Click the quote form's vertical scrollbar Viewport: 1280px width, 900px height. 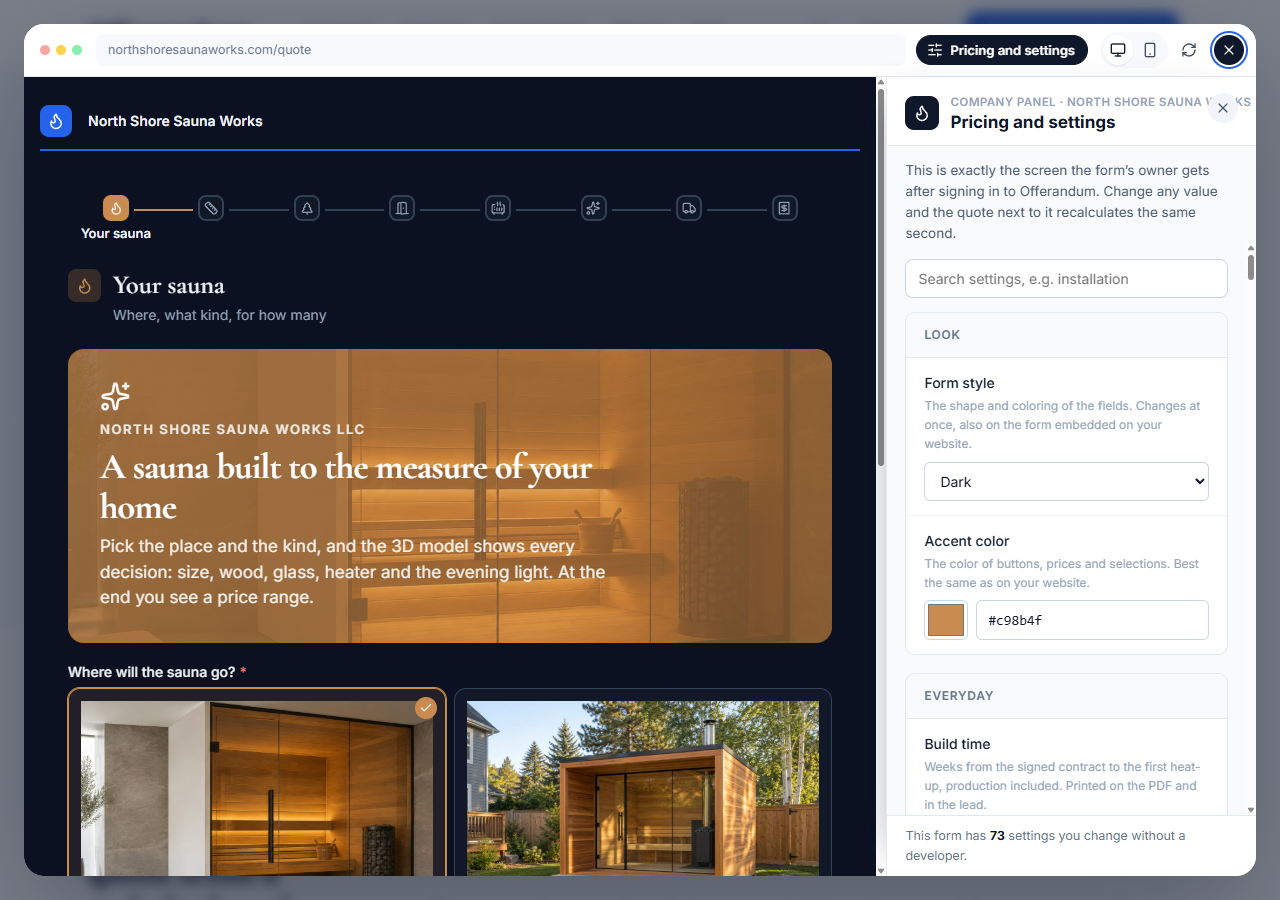click(880, 280)
